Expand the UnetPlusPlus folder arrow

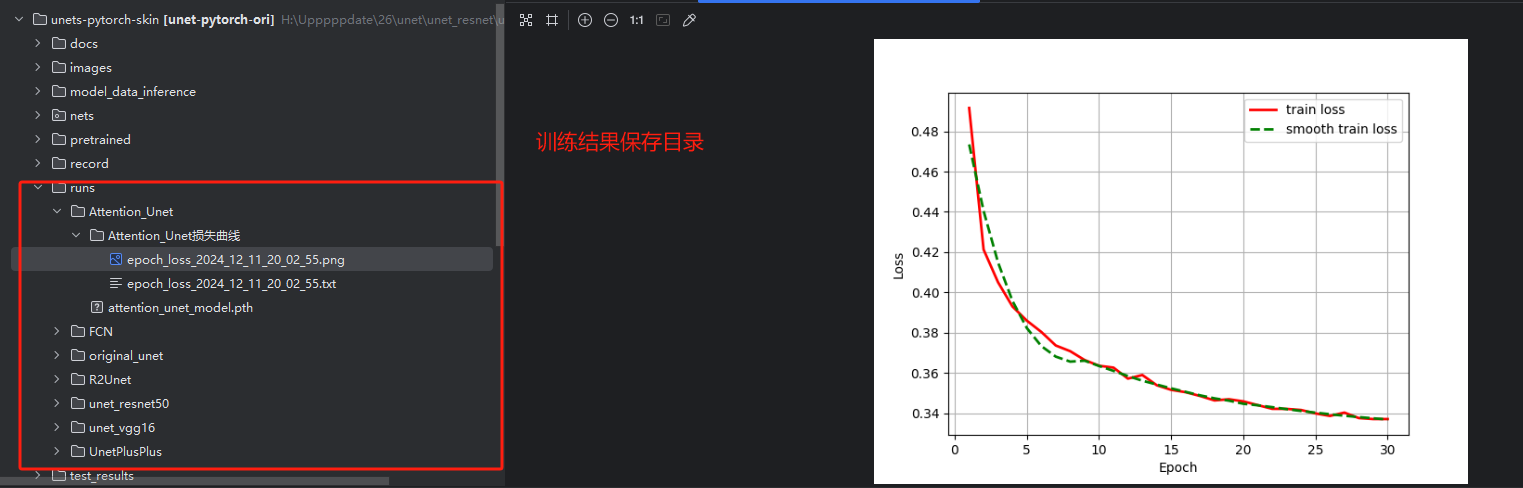pos(57,451)
